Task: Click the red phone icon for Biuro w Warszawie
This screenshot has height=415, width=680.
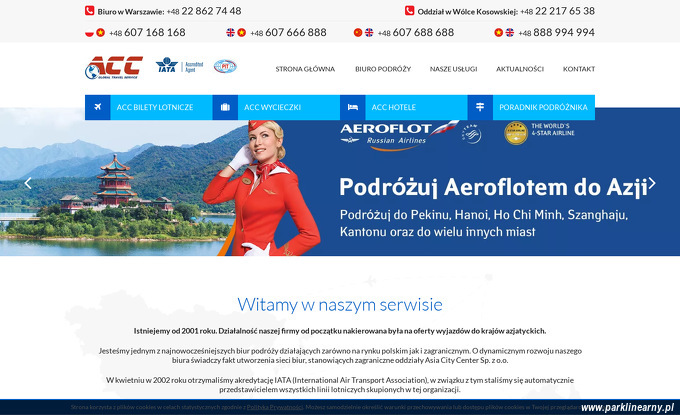Action: pos(89,11)
